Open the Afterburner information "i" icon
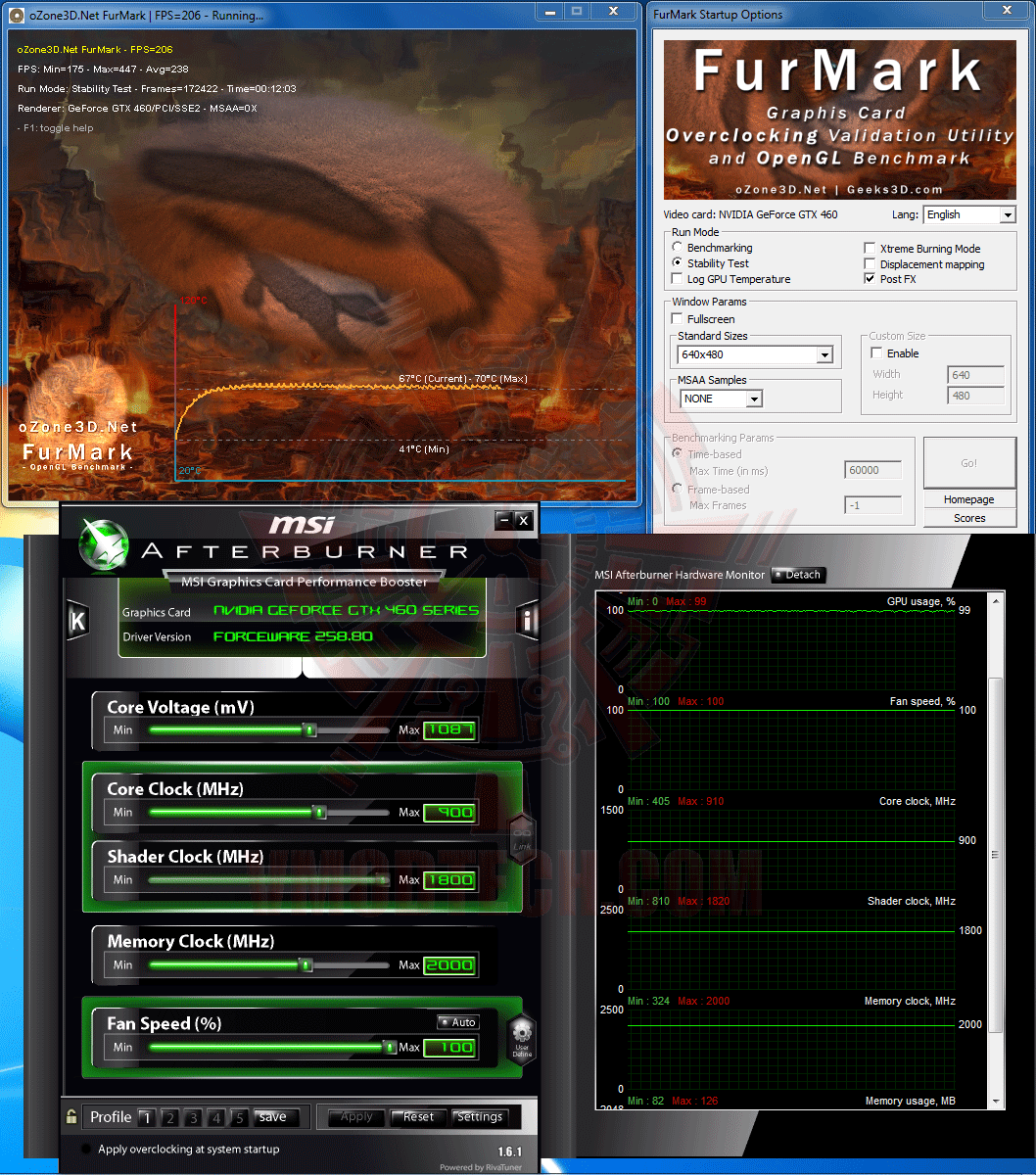 [527, 621]
